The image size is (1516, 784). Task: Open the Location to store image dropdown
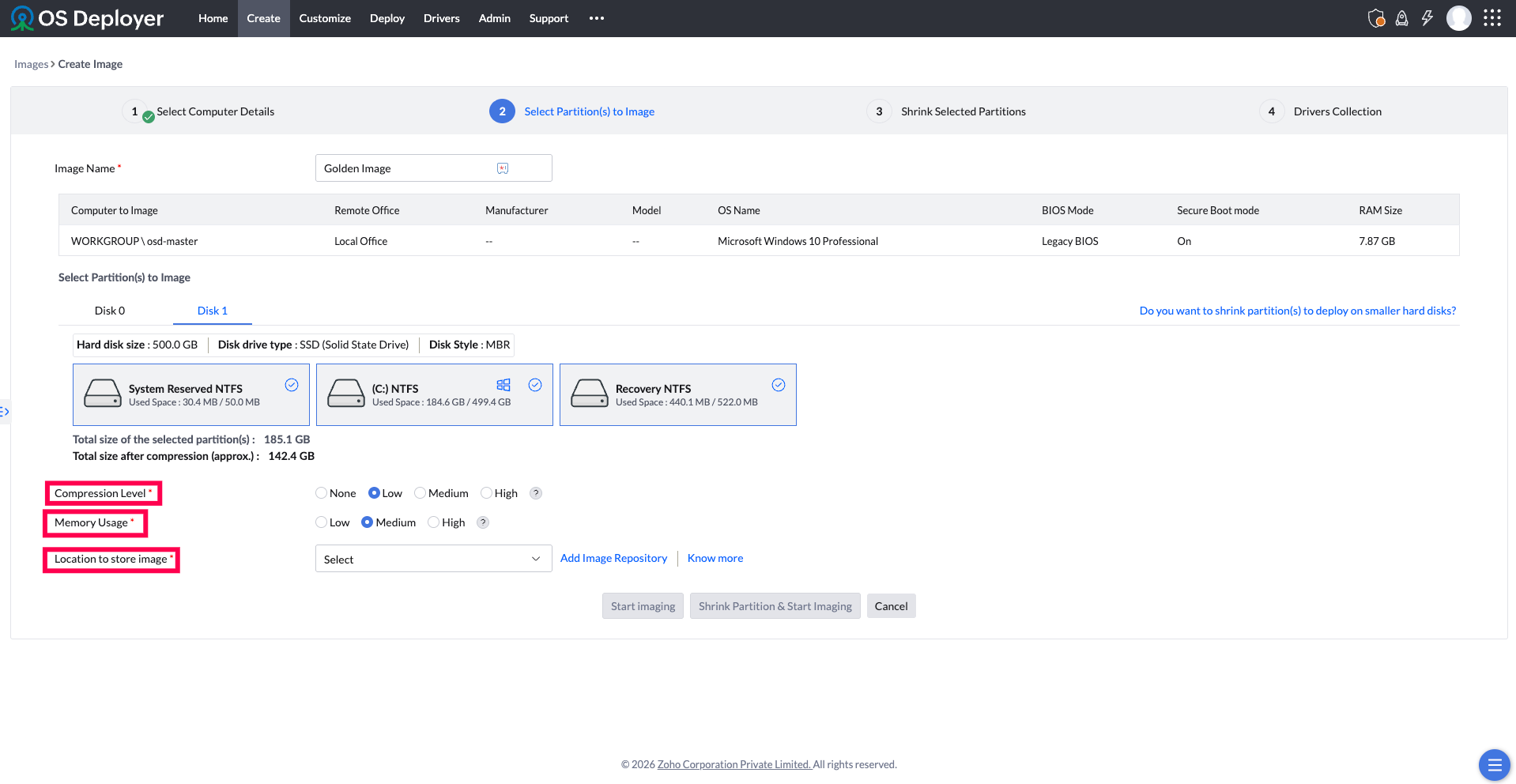[433, 559]
